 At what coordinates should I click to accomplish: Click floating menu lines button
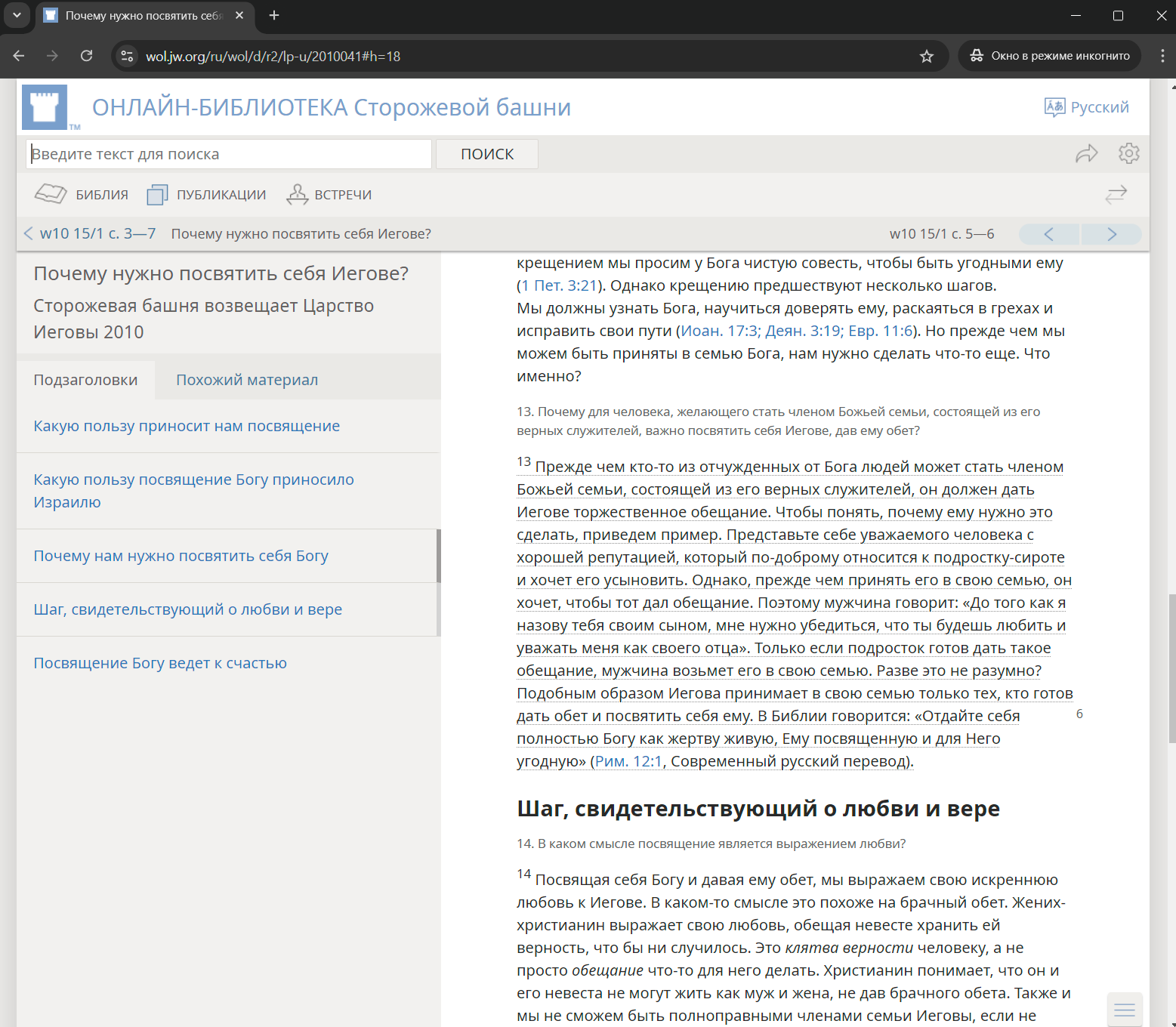[1125, 1010]
